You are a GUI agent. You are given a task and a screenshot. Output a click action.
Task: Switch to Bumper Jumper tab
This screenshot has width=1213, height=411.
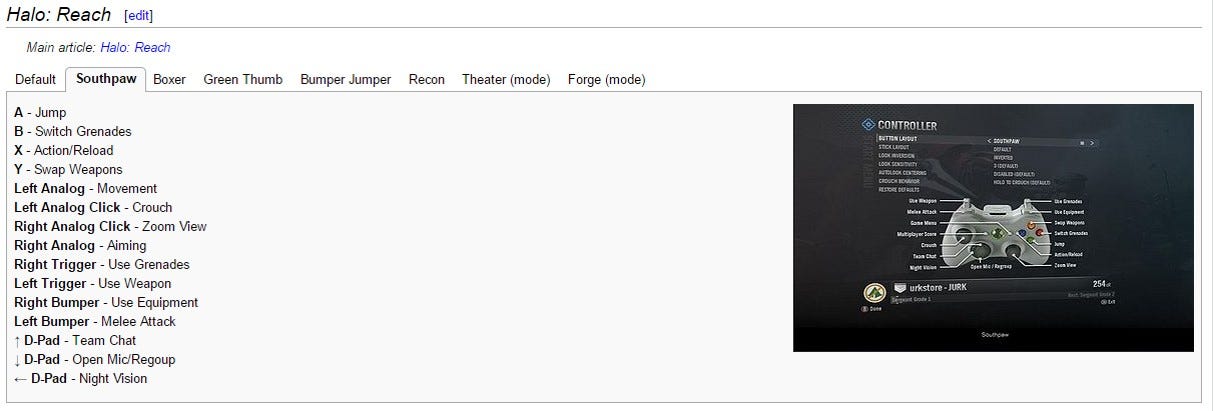point(346,80)
